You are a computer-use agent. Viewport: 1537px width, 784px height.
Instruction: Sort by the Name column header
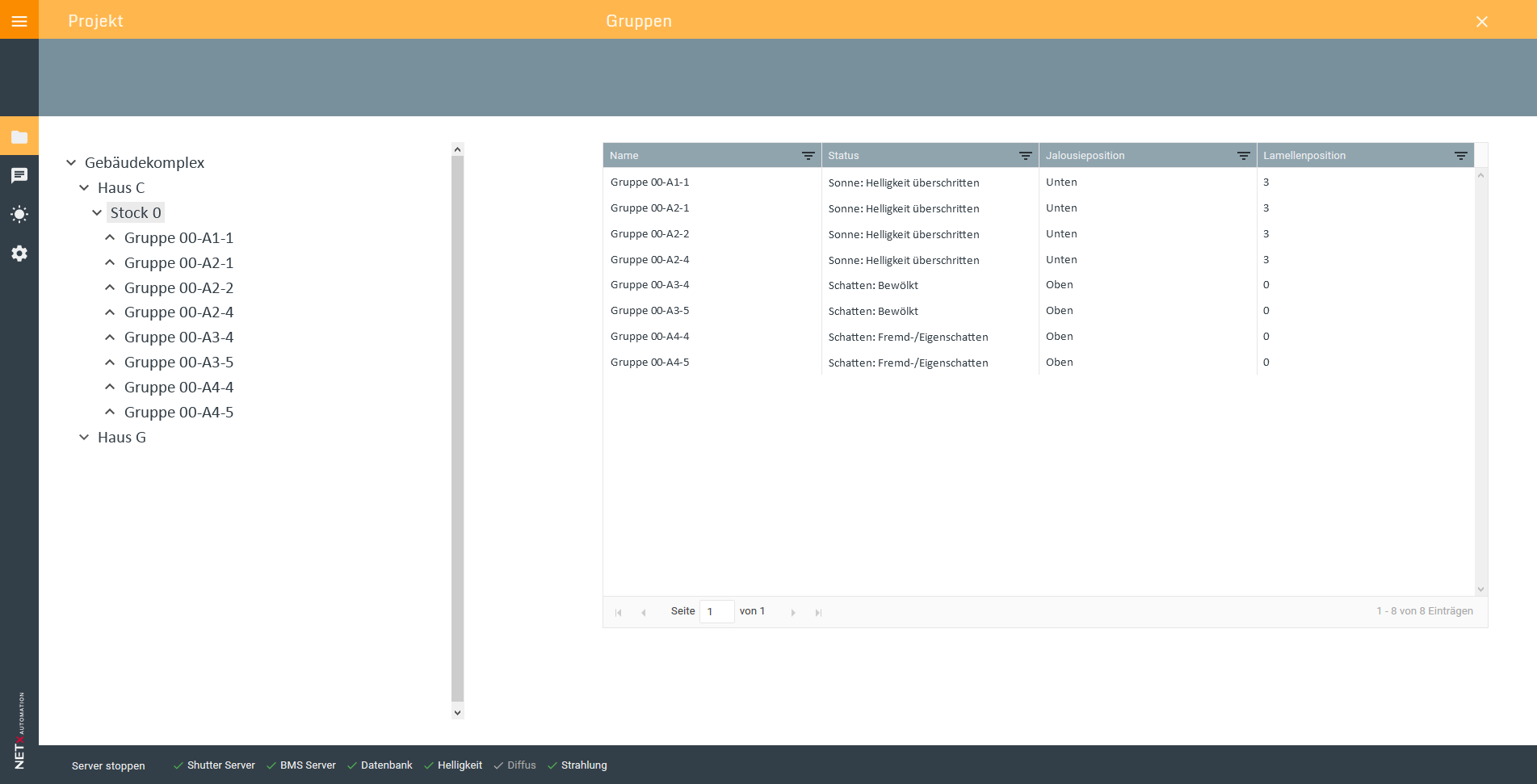tap(624, 156)
